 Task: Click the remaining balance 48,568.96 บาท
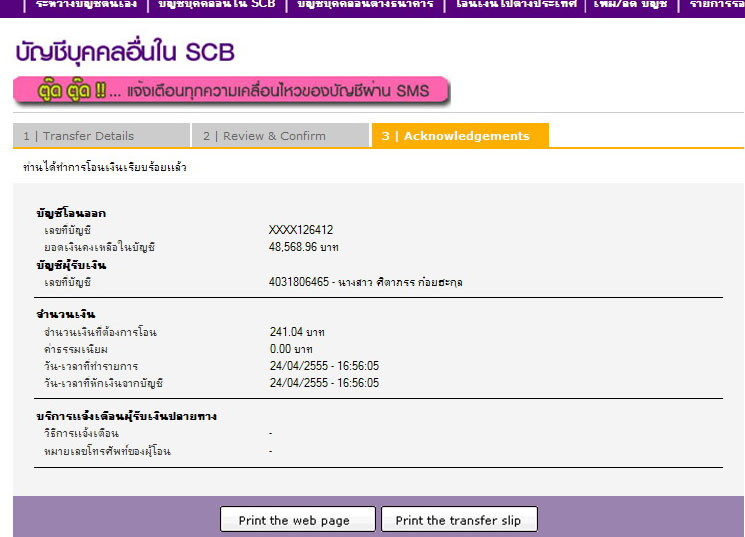tap(304, 247)
